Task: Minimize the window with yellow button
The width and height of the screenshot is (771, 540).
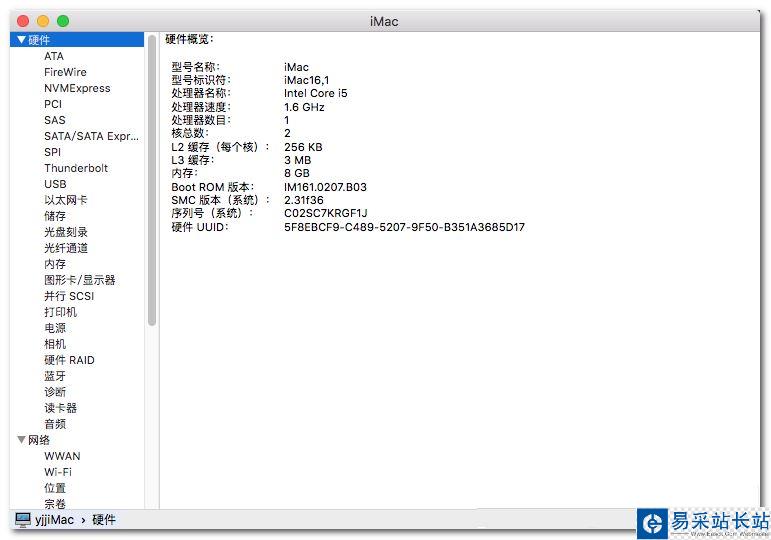Action: pyautogui.click(x=43, y=21)
